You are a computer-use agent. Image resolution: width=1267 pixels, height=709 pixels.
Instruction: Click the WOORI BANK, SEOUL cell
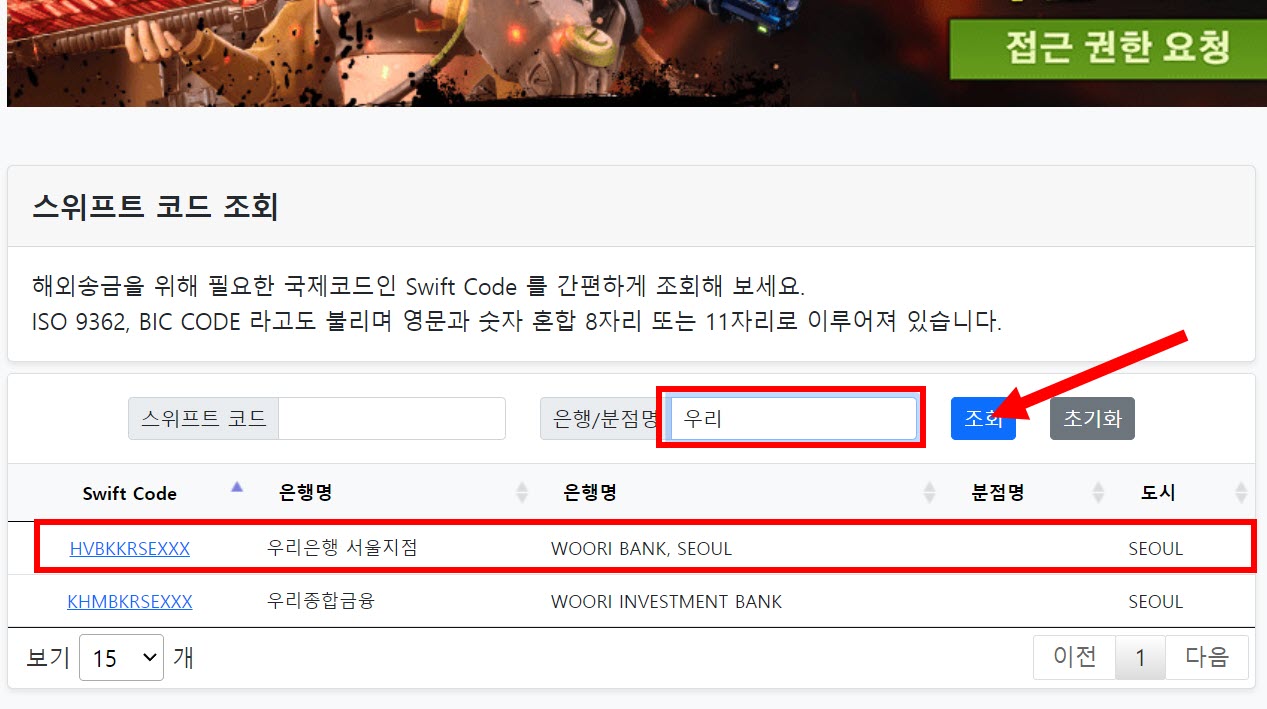coord(641,549)
